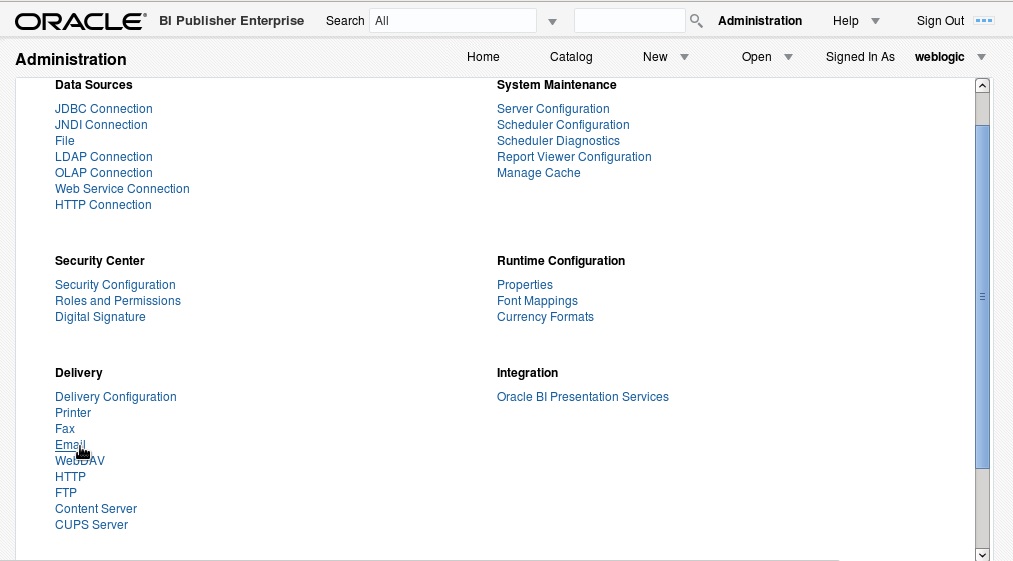Screen dimensions: 1013x561
Task: Open Oracle BI Presentation Services link
Action: (x=583, y=397)
